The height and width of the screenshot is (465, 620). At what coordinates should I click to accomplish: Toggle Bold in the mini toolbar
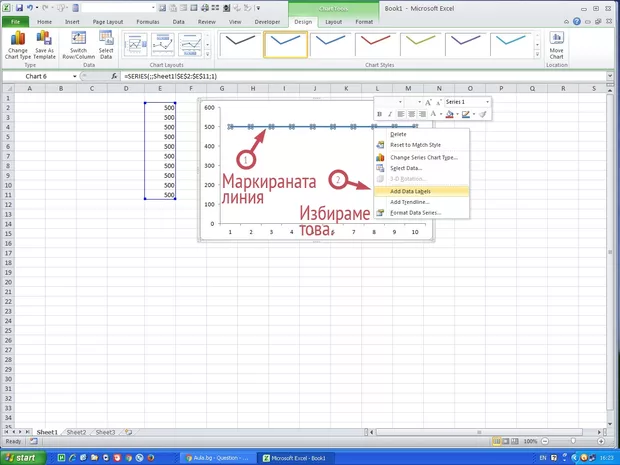(x=381, y=115)
